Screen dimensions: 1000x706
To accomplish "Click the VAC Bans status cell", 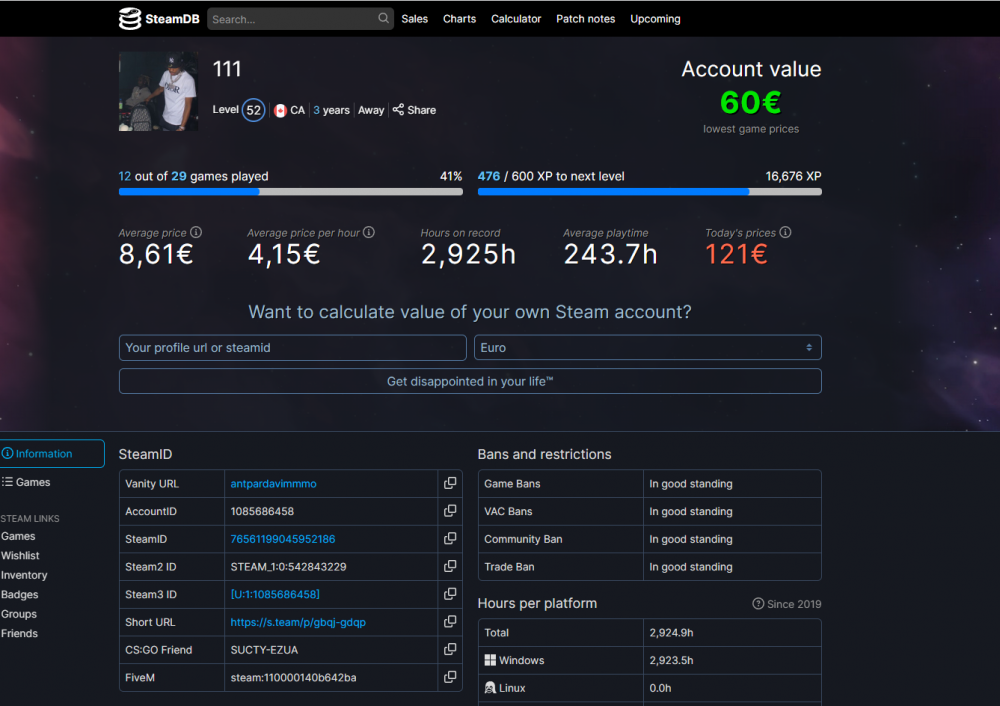I will click(732, 511).
